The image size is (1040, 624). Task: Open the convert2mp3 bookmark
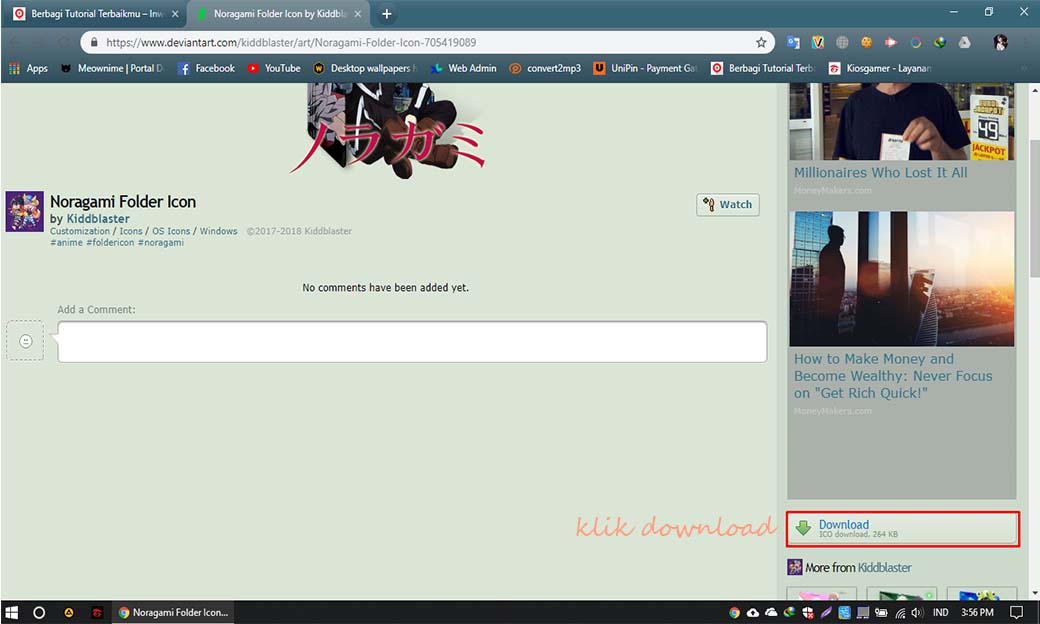click(x=545, y=68)
